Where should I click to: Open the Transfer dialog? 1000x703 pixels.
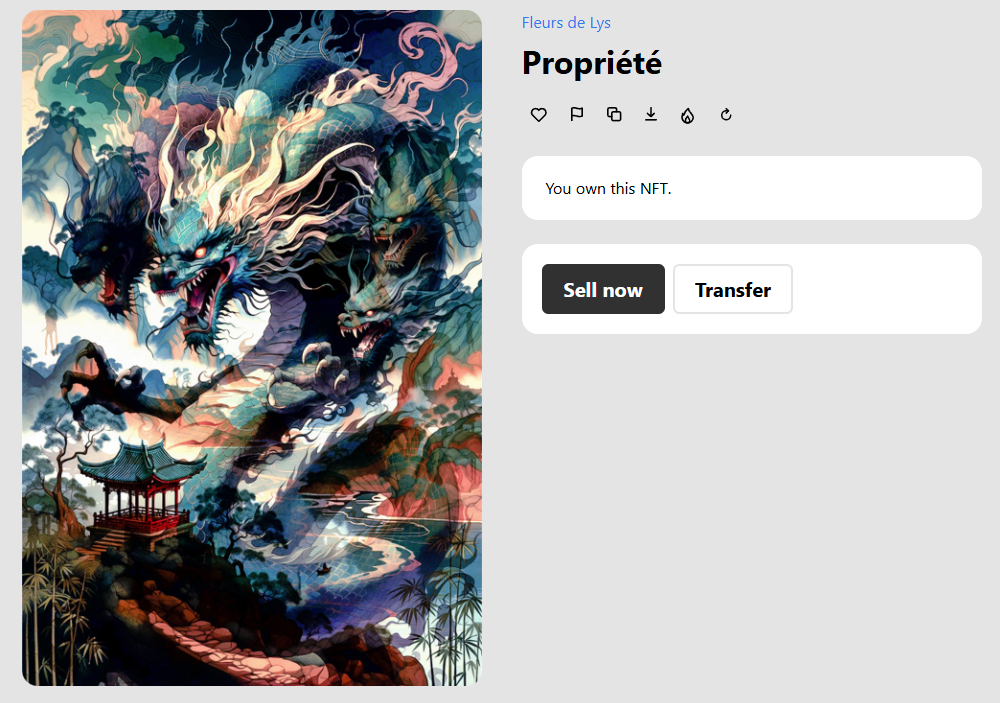pyautogui.click(x=733, y=289)
